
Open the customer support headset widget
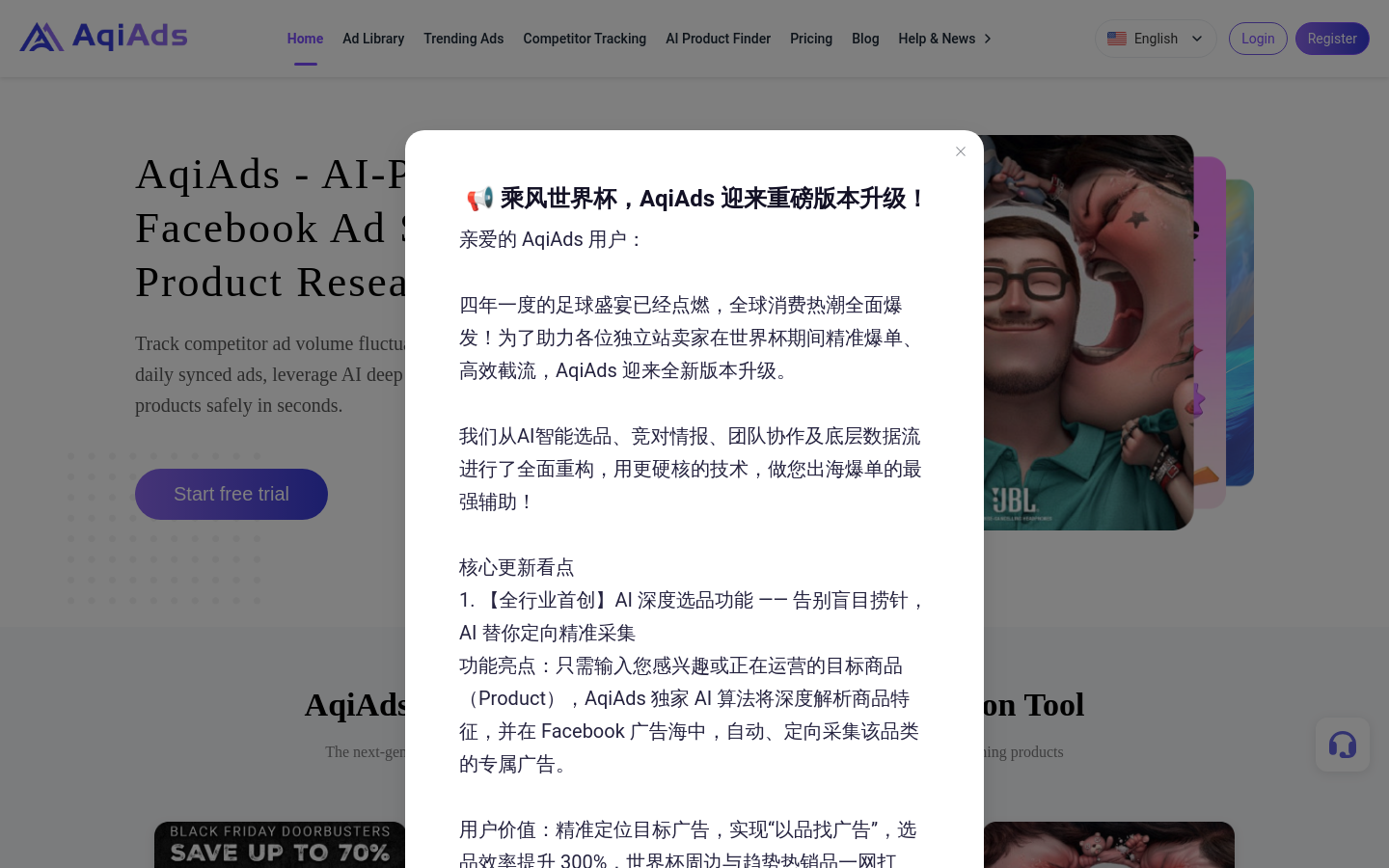coord(1343,745)
